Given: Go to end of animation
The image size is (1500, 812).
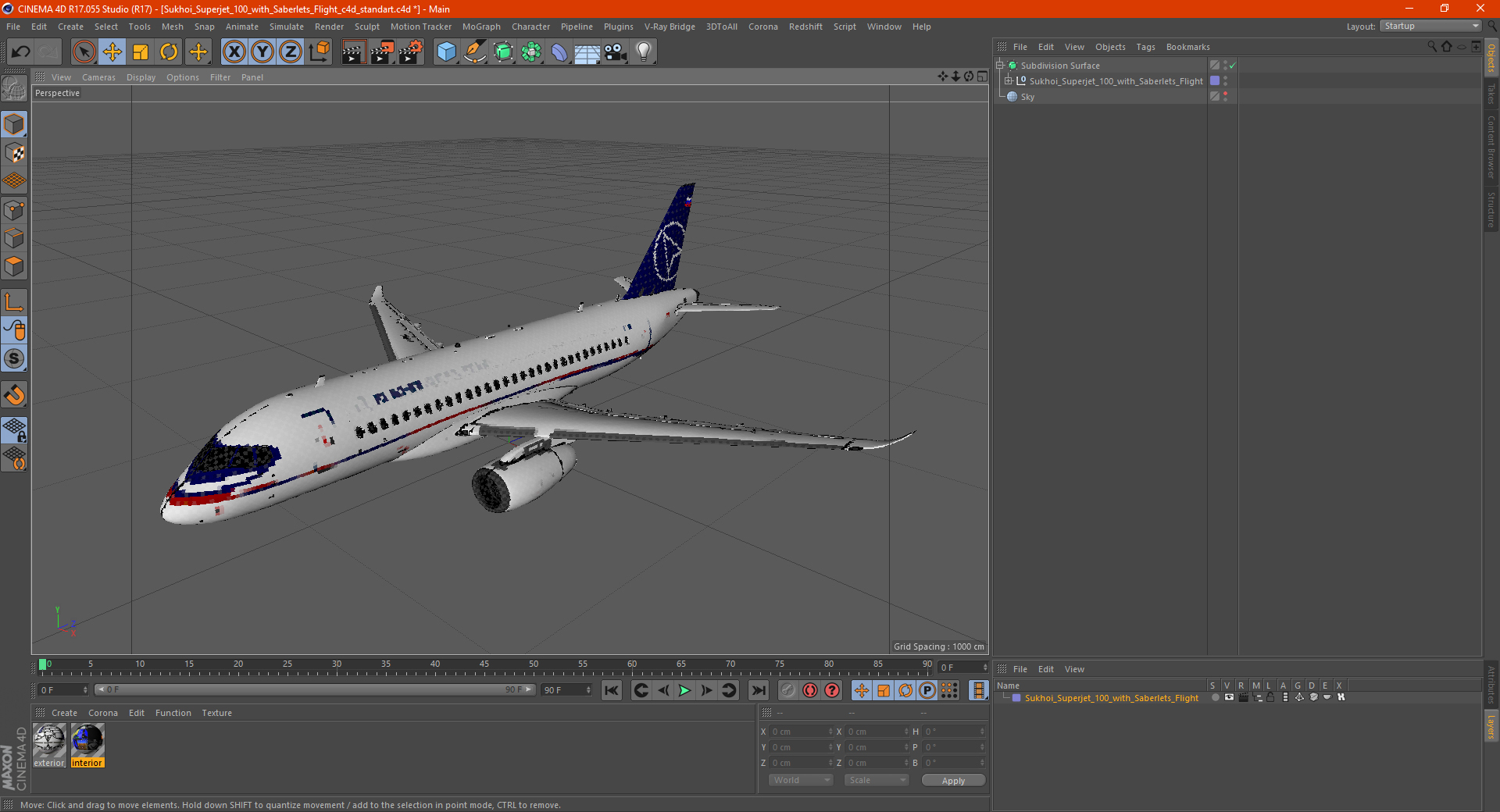Looking at the screenshot, I should (x=758, y=690).
